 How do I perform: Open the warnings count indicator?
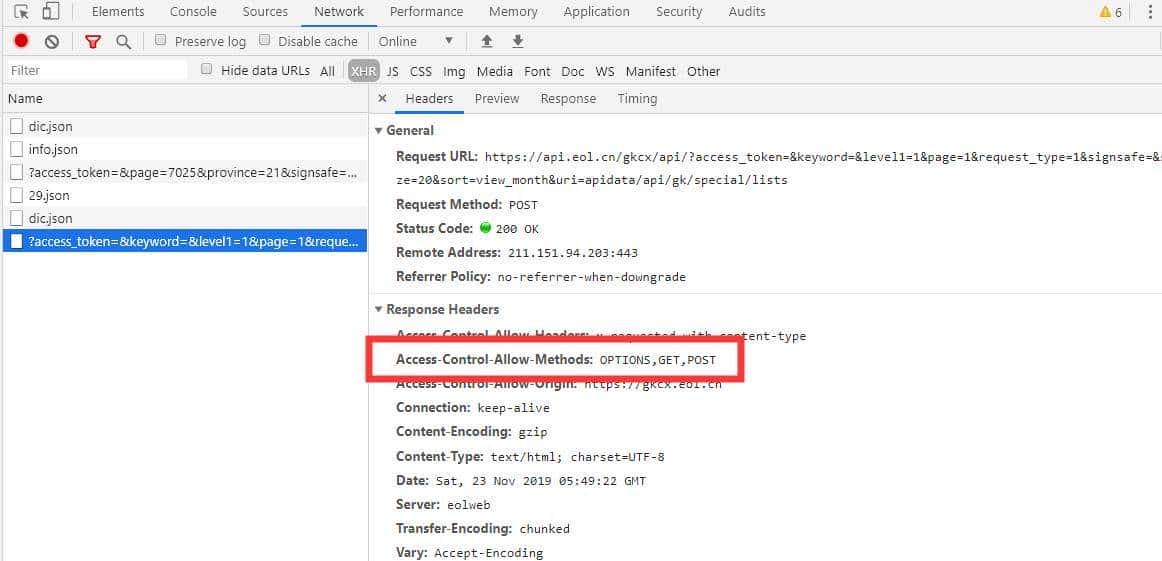tap(1110, 12)
